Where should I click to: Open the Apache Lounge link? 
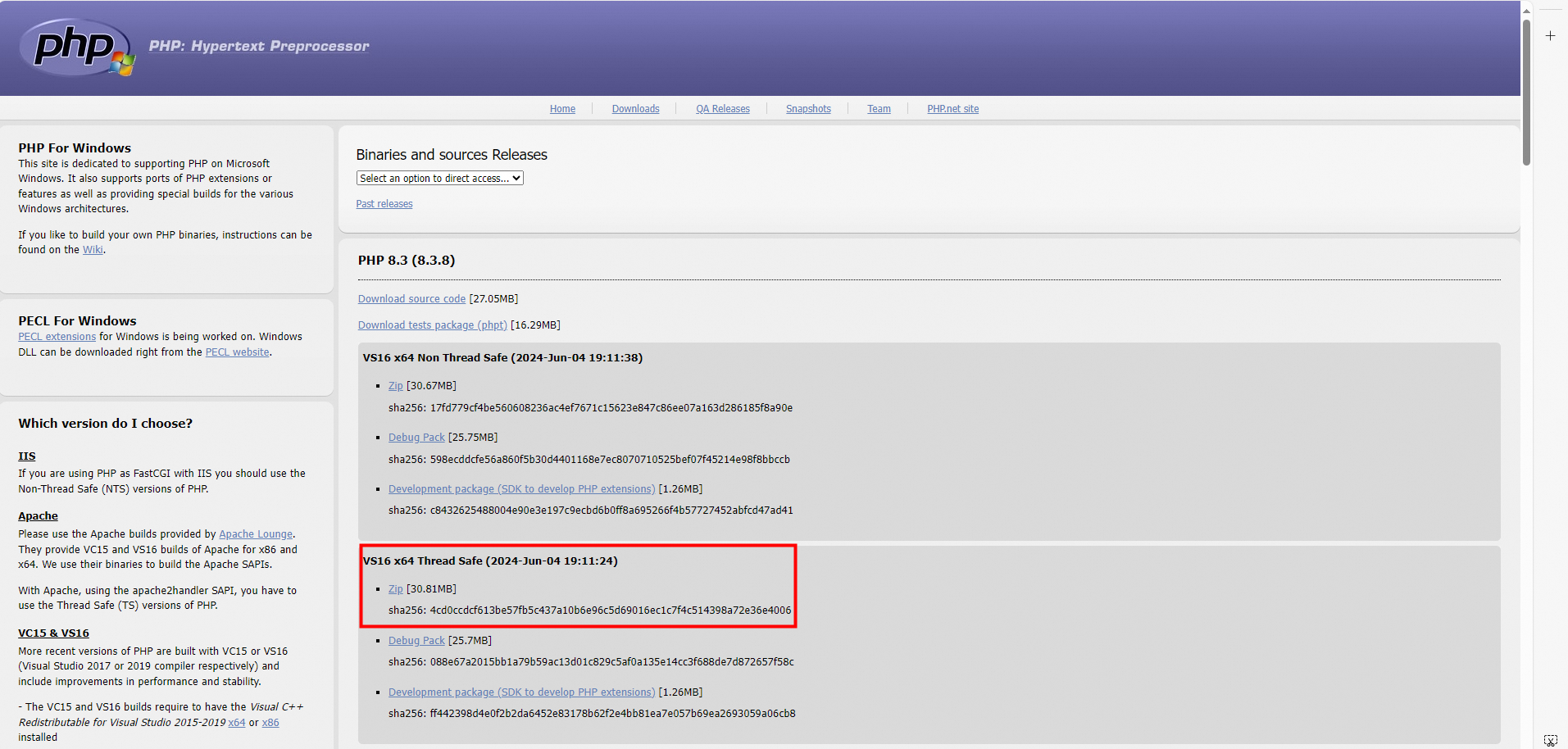[256, 534]
